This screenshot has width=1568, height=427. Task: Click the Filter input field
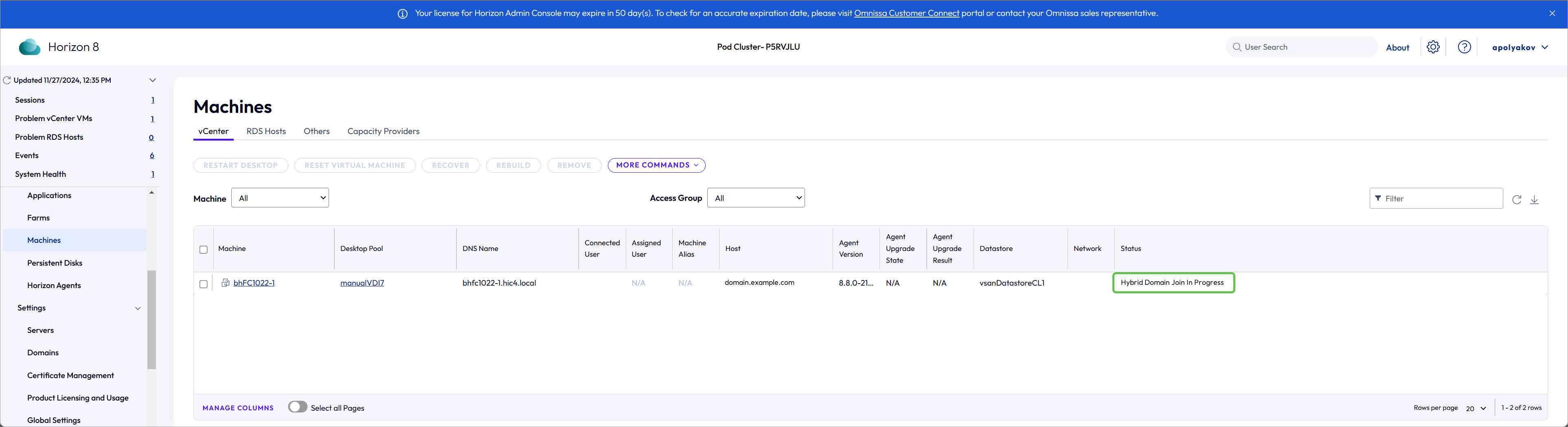[x=1436, y=198]
